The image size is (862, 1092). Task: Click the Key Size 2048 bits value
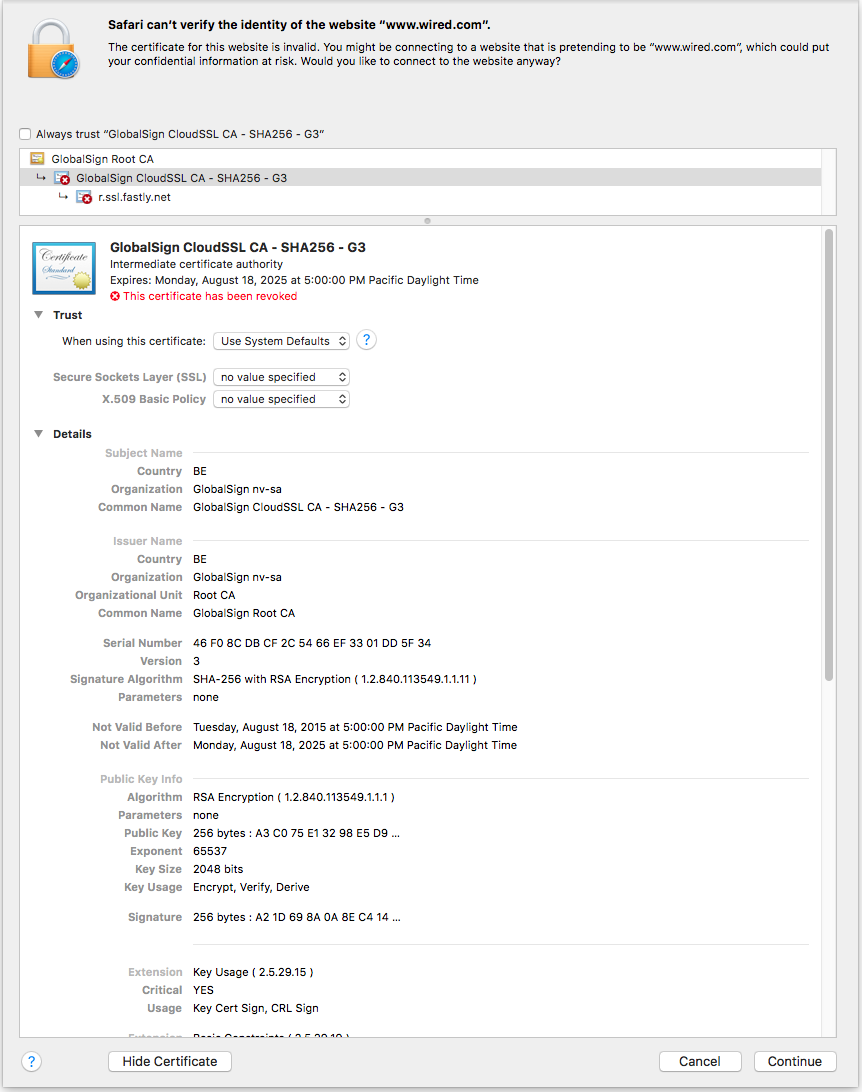(218, 869)
